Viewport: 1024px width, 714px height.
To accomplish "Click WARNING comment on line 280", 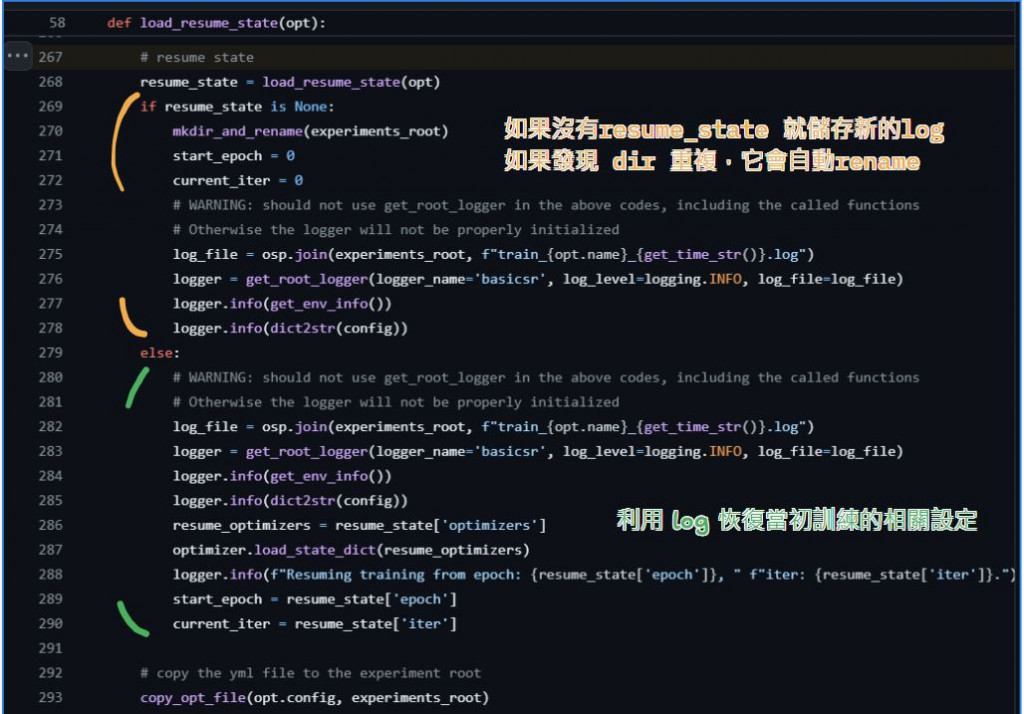I will point(546,378).
